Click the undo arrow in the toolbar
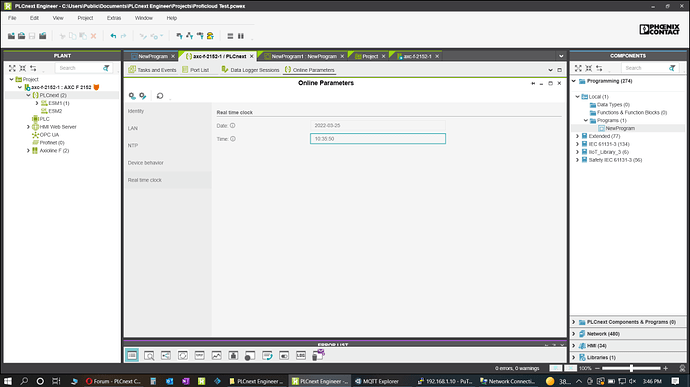The image size is (690, 387). click(113, 36)
